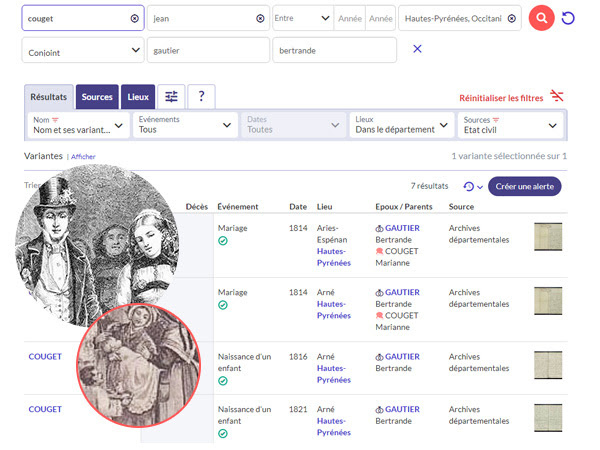The image size is (600, 450).
Task: Open the Sources Etat civil filter dropdown
Action: (511, 125)
